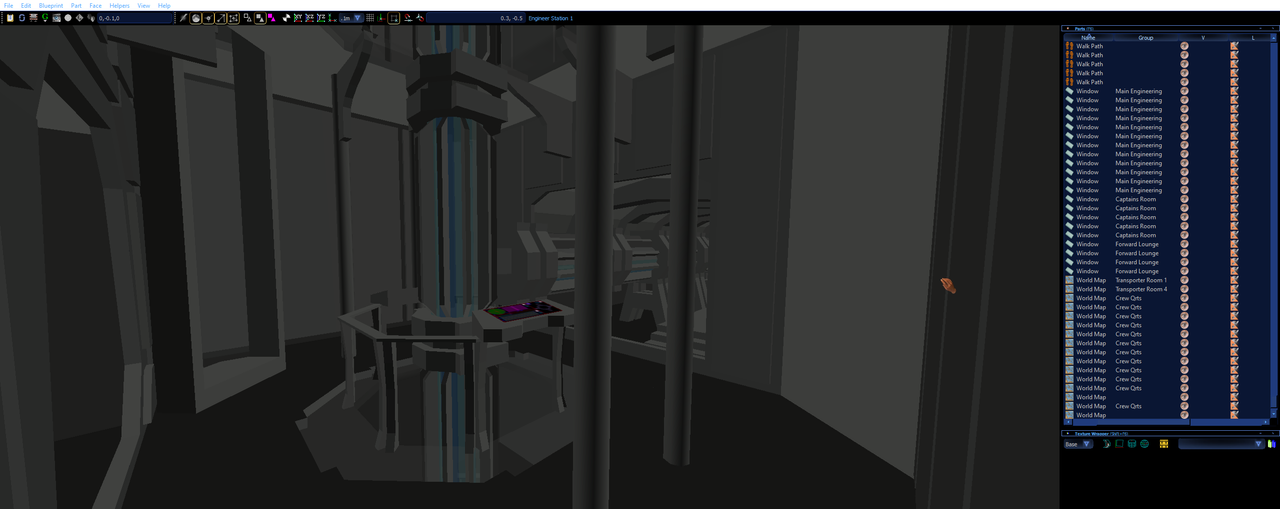Click the Parts list scroll-down arrow
This screenshot has height=509, width=1280.
click(1274, 414)
